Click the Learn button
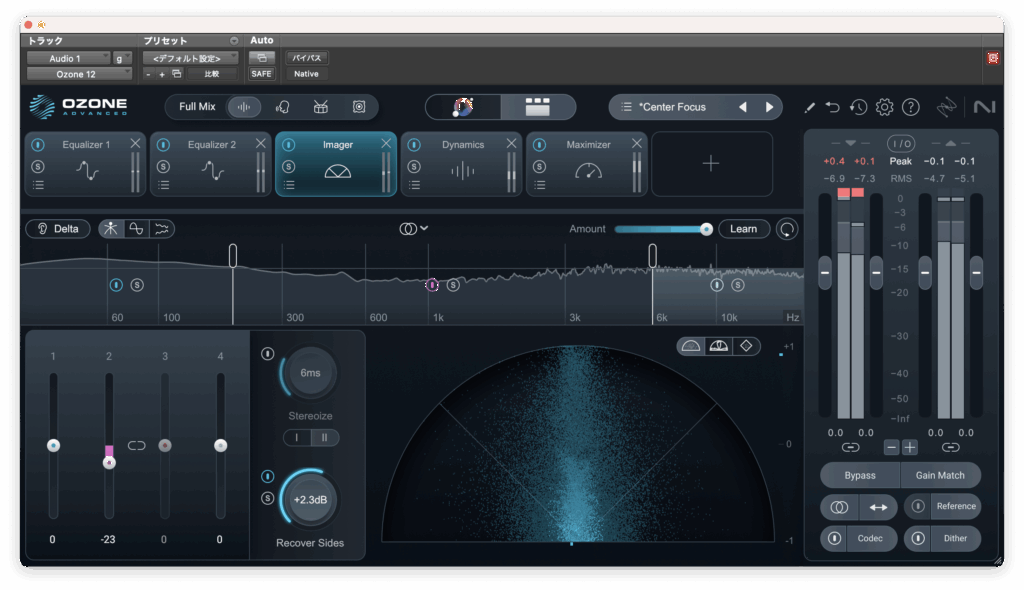 click(743, 229)
